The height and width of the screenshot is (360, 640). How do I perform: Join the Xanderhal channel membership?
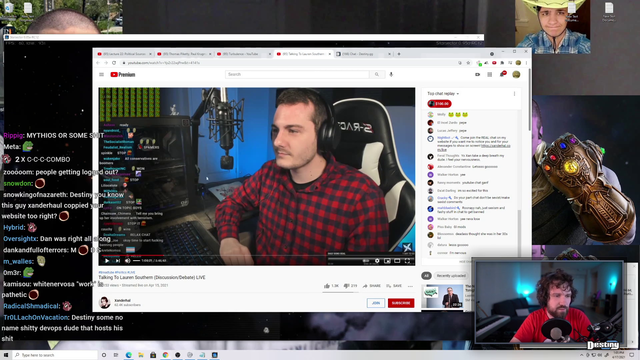[376, 303]
